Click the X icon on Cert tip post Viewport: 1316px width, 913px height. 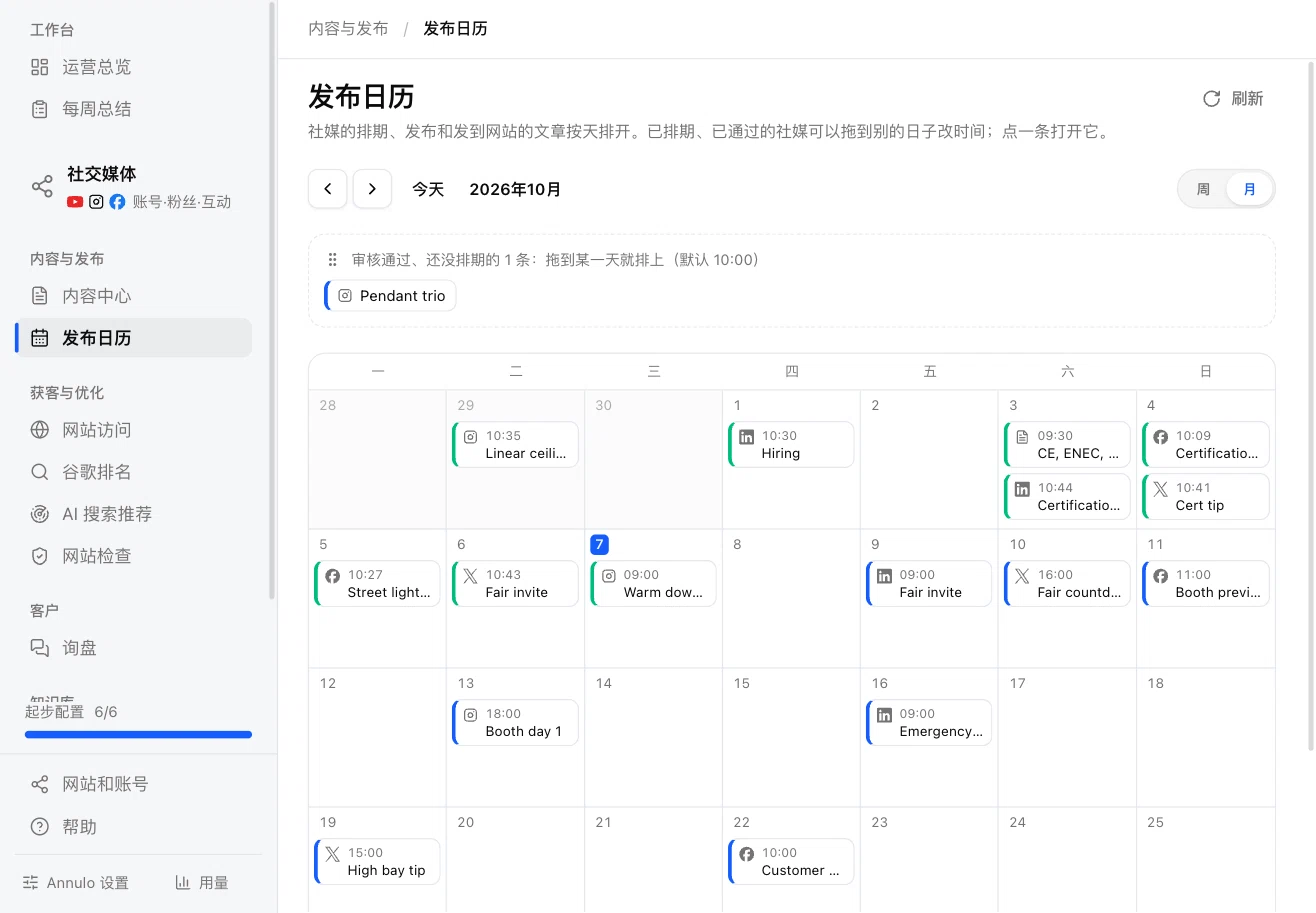1160,489
